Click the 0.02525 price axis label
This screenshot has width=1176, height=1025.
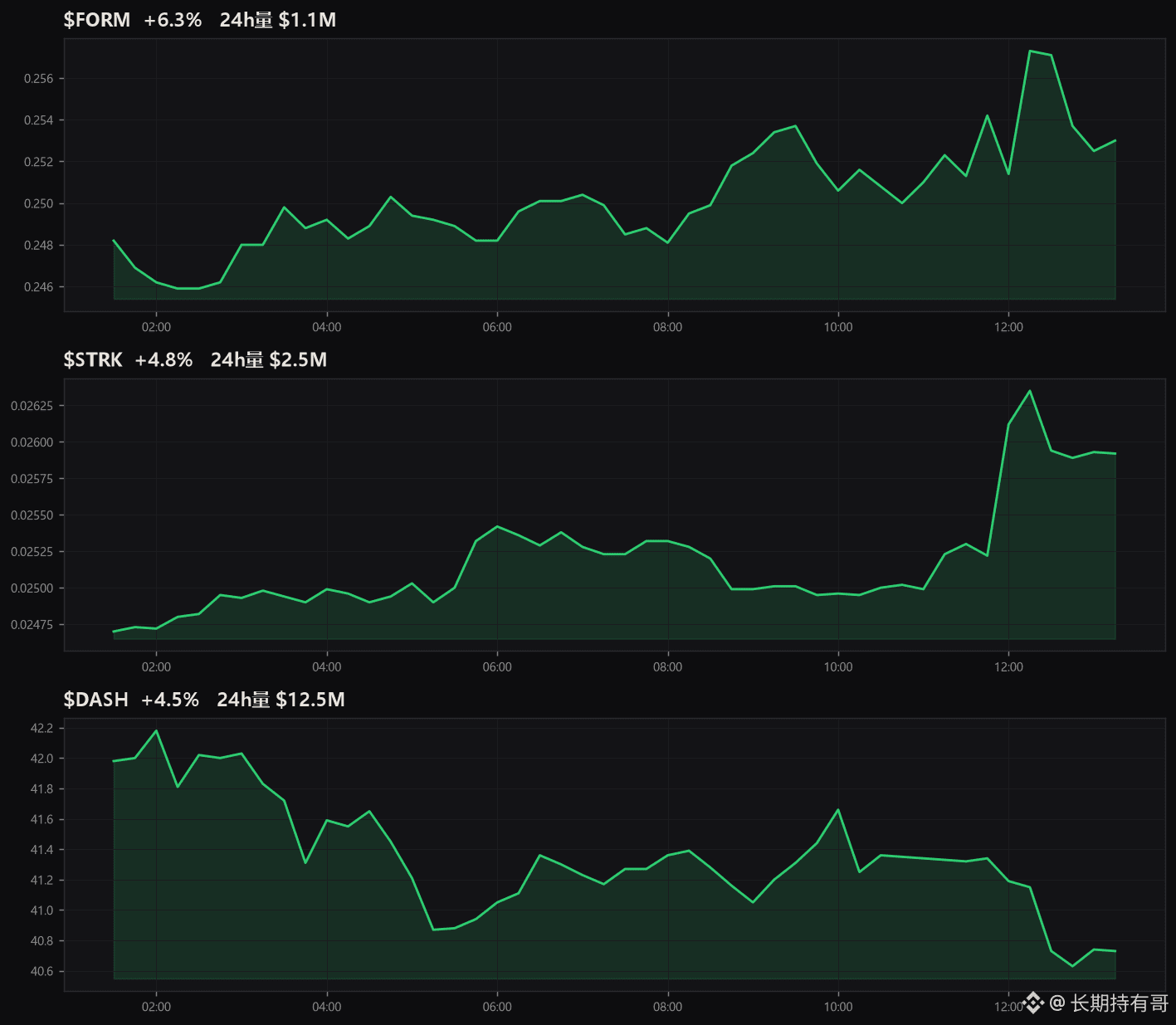(32, 552)
